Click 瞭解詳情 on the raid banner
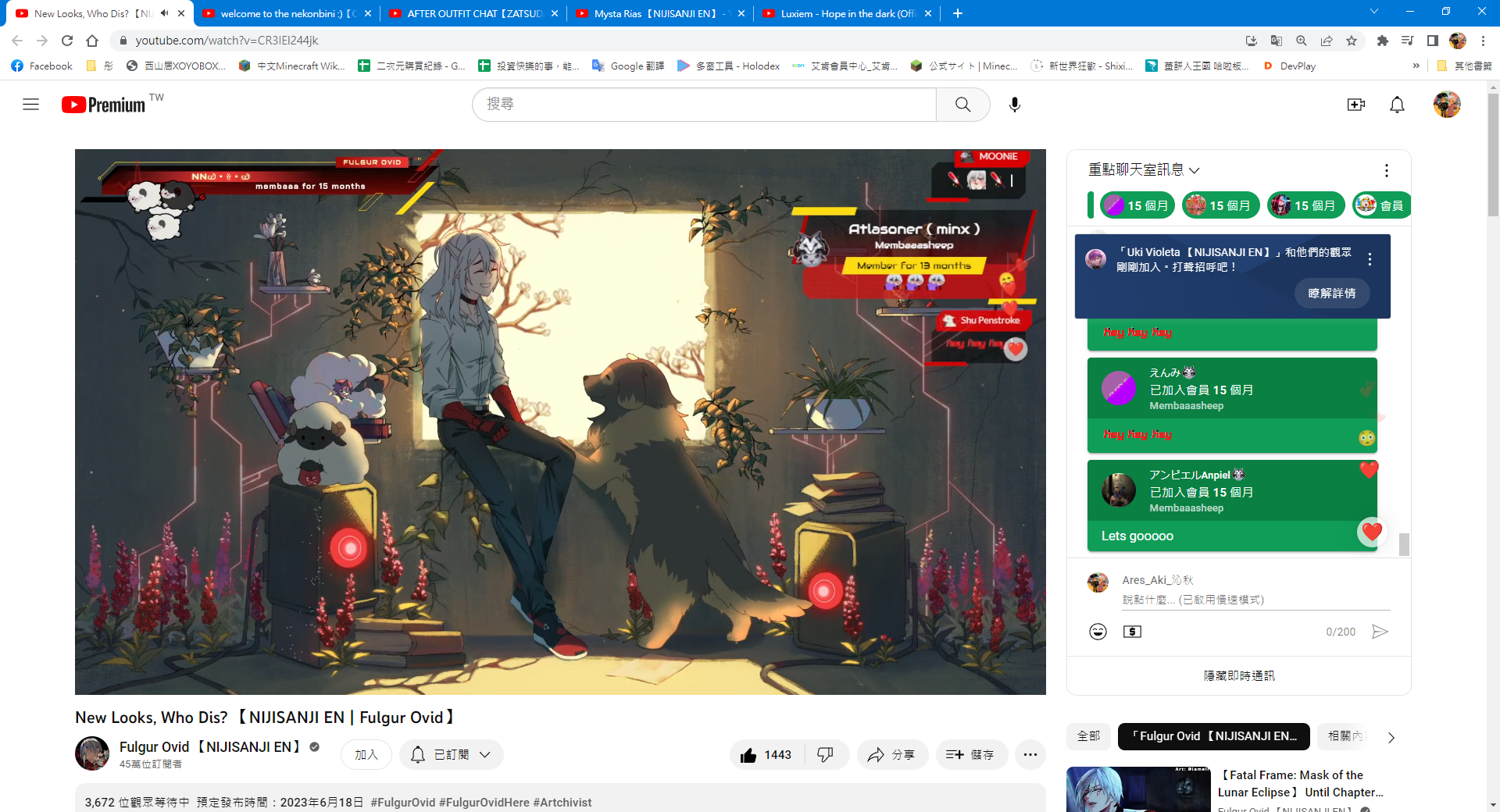This screenshot has height=812, width=1500. (1332, 293)
